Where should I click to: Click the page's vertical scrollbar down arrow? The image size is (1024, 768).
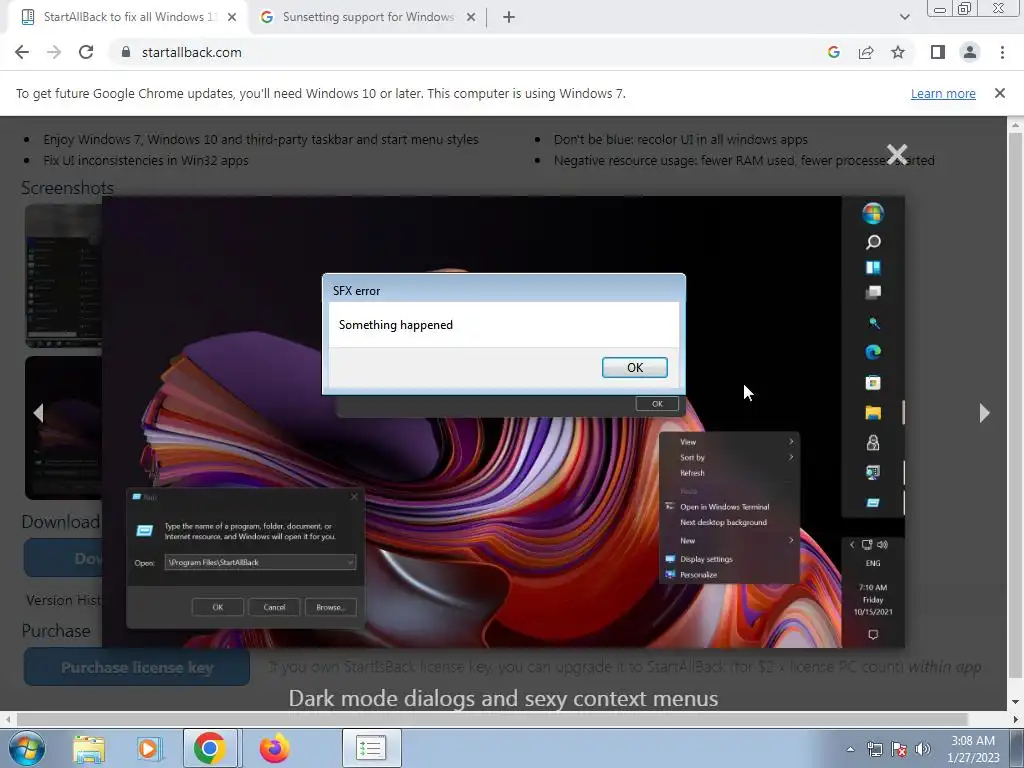pyautogui.click(x=1016, y=702)
